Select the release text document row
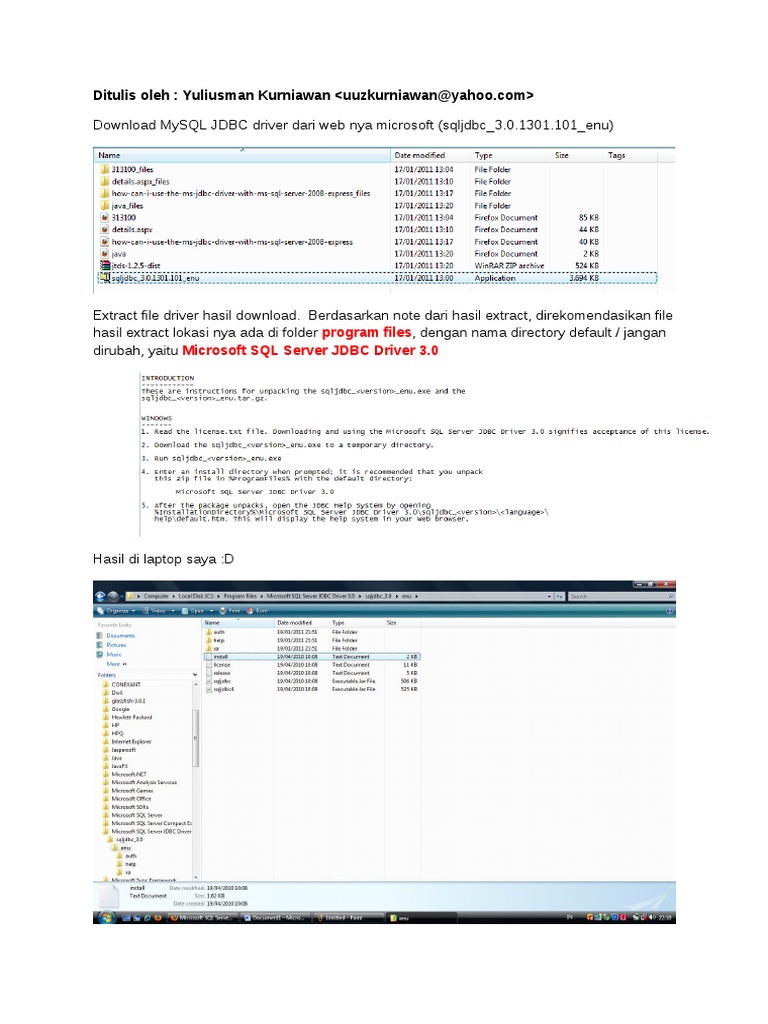The image size is (768, 1024). tap(312, 673)
